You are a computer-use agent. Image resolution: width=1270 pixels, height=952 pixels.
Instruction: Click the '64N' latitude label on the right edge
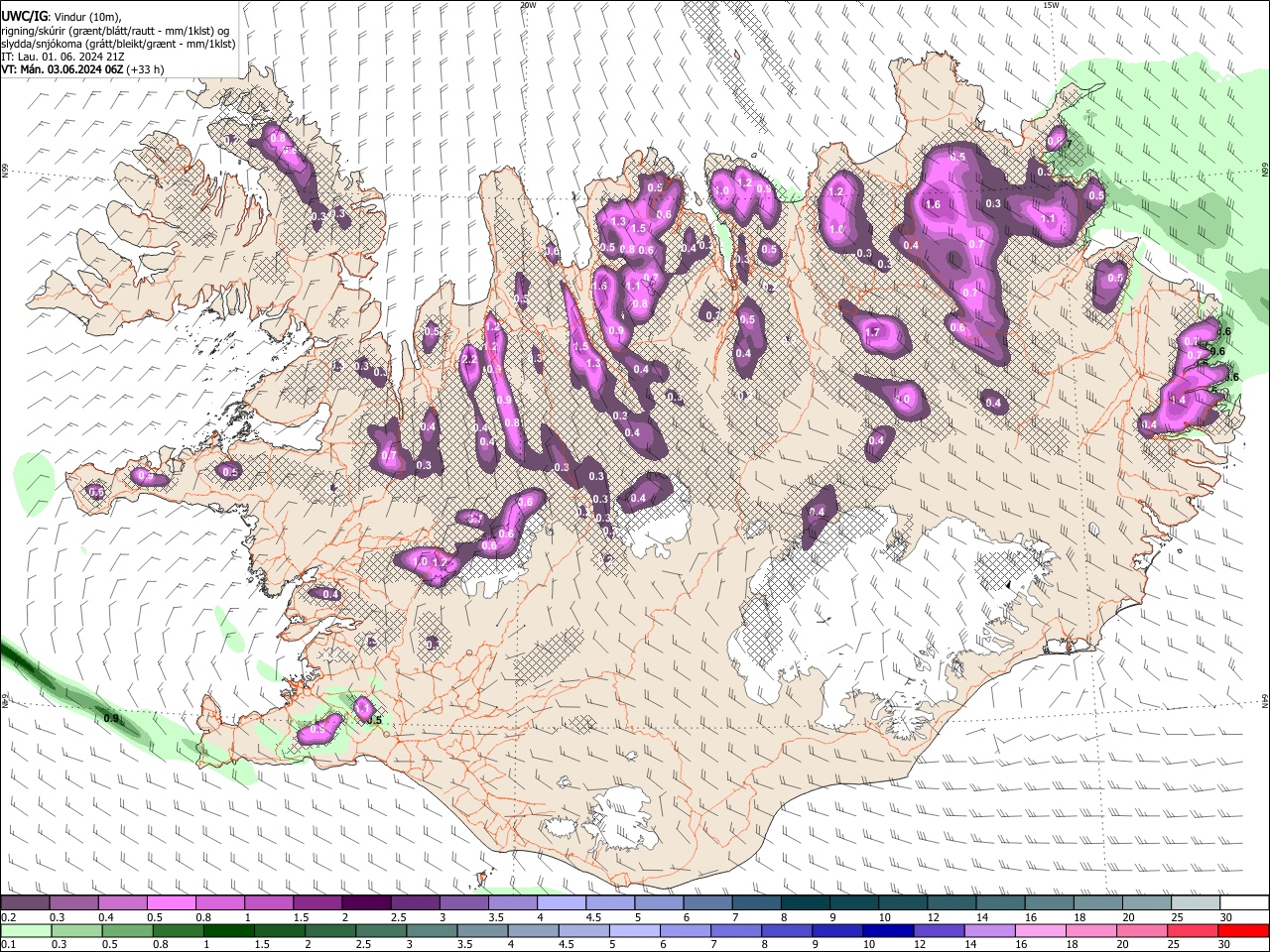[x=1265, y=701]
